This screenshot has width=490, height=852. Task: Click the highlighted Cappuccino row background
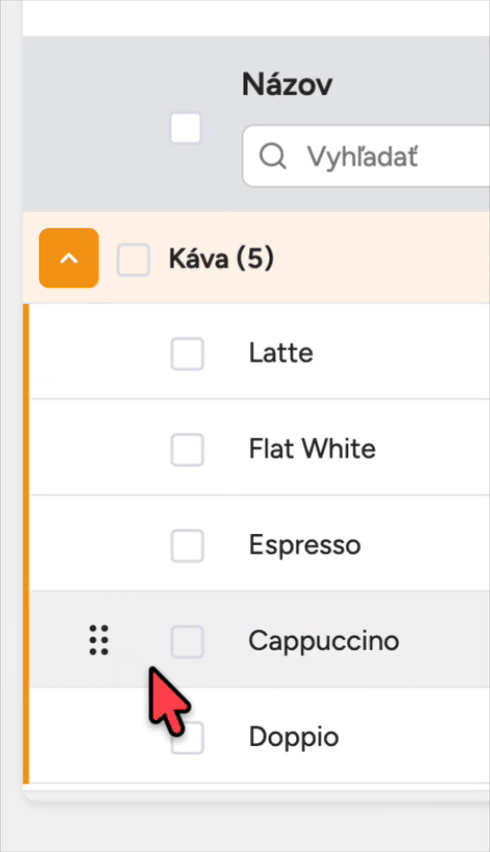260,639
